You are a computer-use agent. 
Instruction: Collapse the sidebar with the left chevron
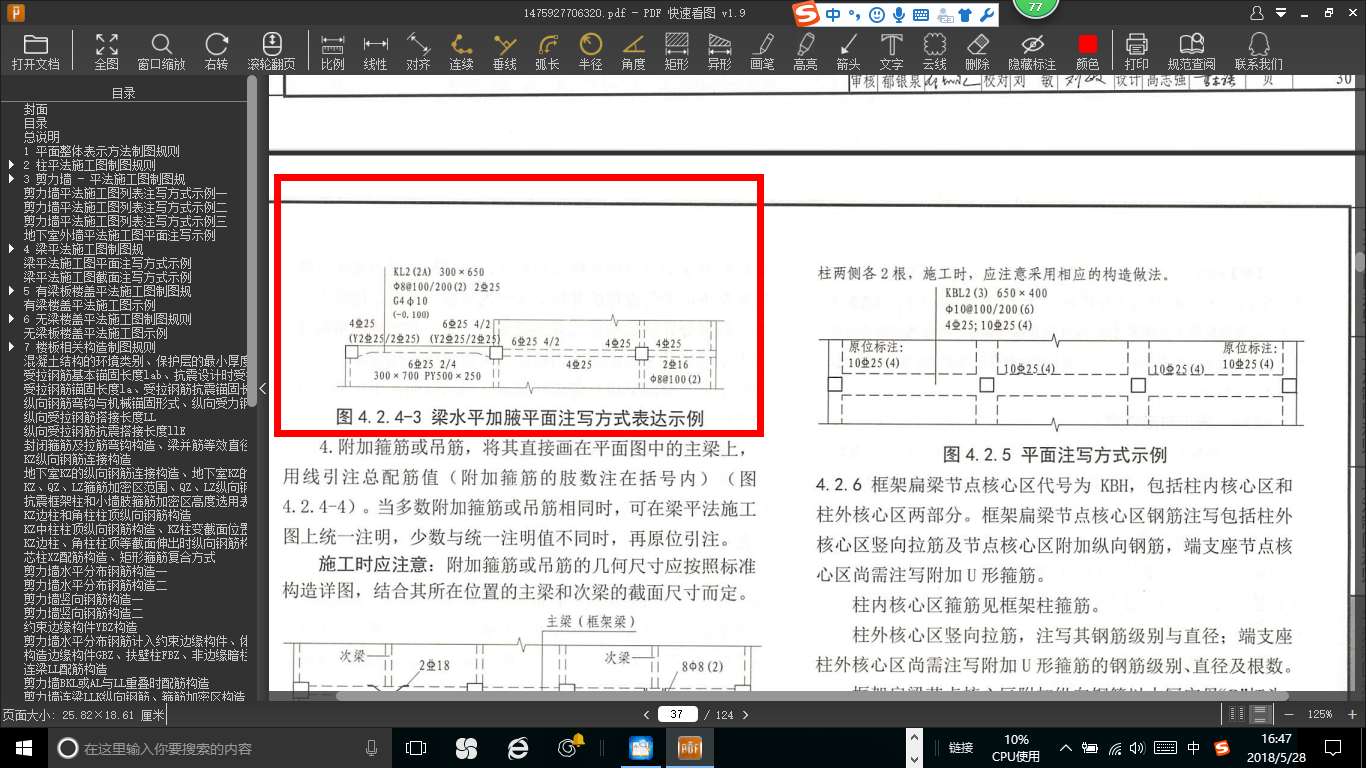262,388
